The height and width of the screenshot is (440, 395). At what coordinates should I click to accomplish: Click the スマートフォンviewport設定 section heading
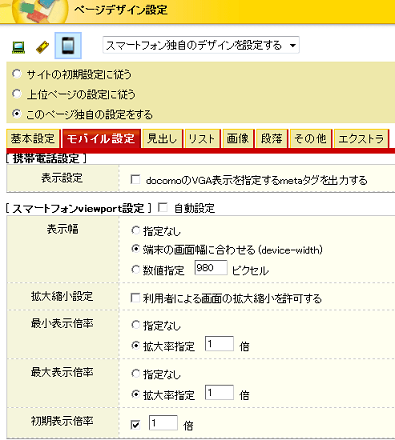[78, 209]
